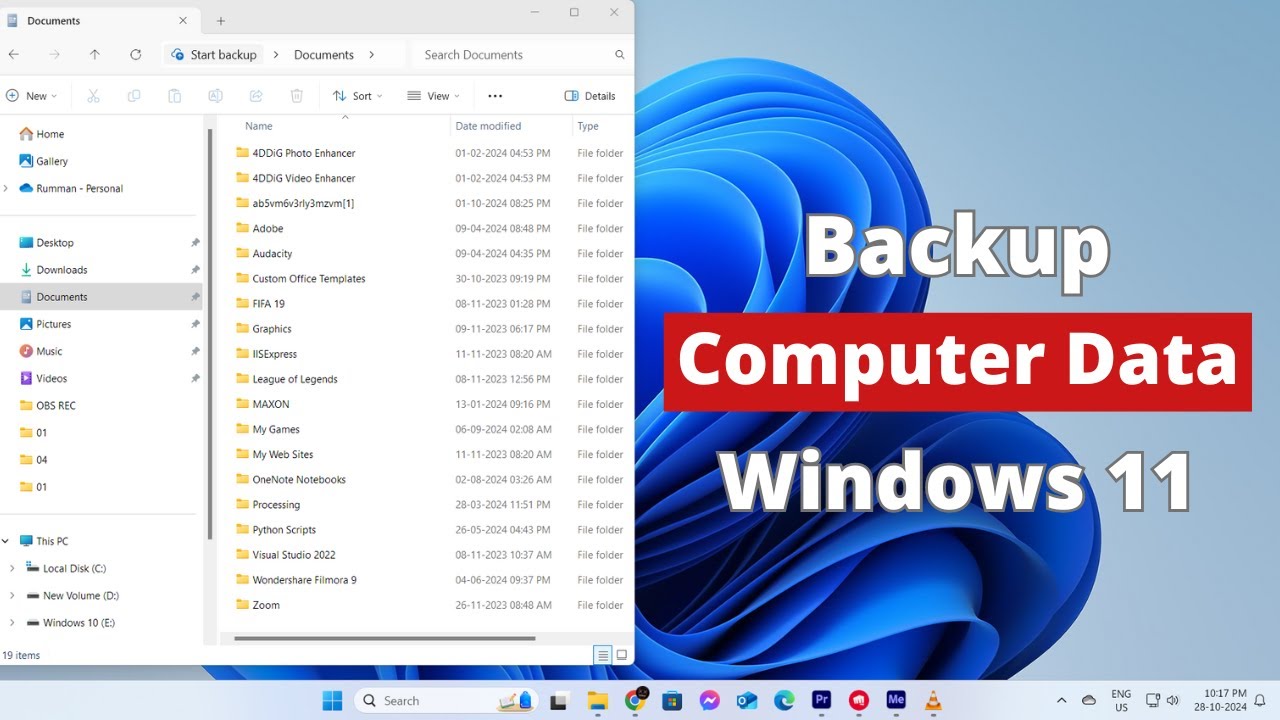Switch to large thumbnails view icon

pyautogui.click(x=622, y=655)
